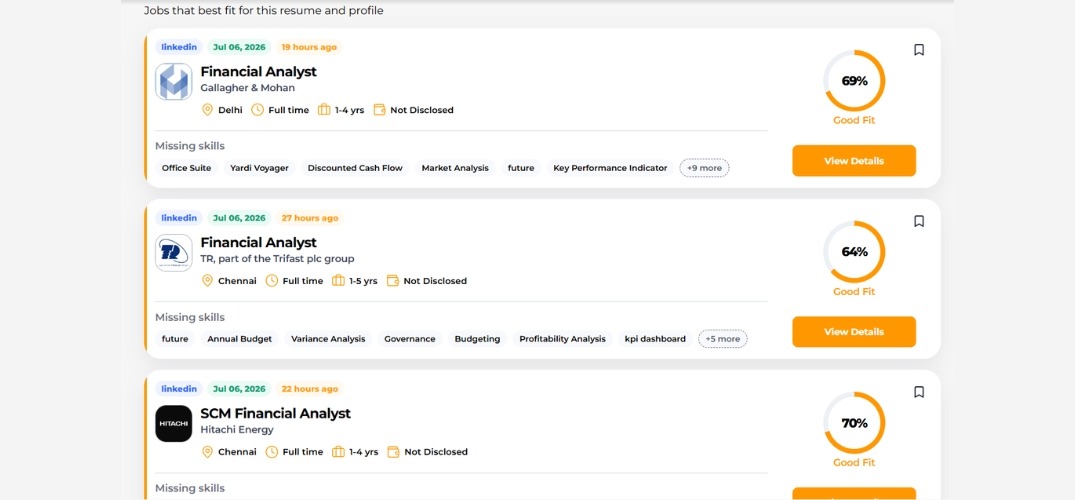Click the Delhi location icon
1075x500 pixels.
(207, 110)
